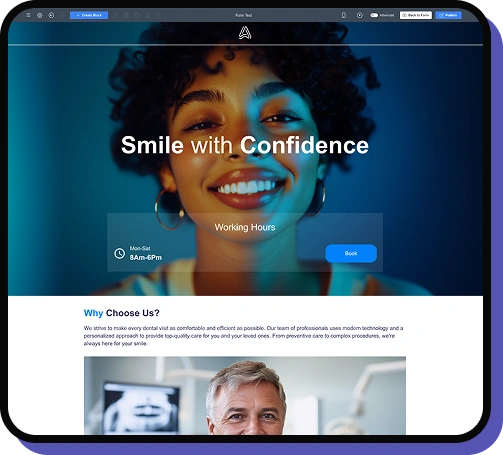Click the redo icon beside Create Block

[62, 15]
